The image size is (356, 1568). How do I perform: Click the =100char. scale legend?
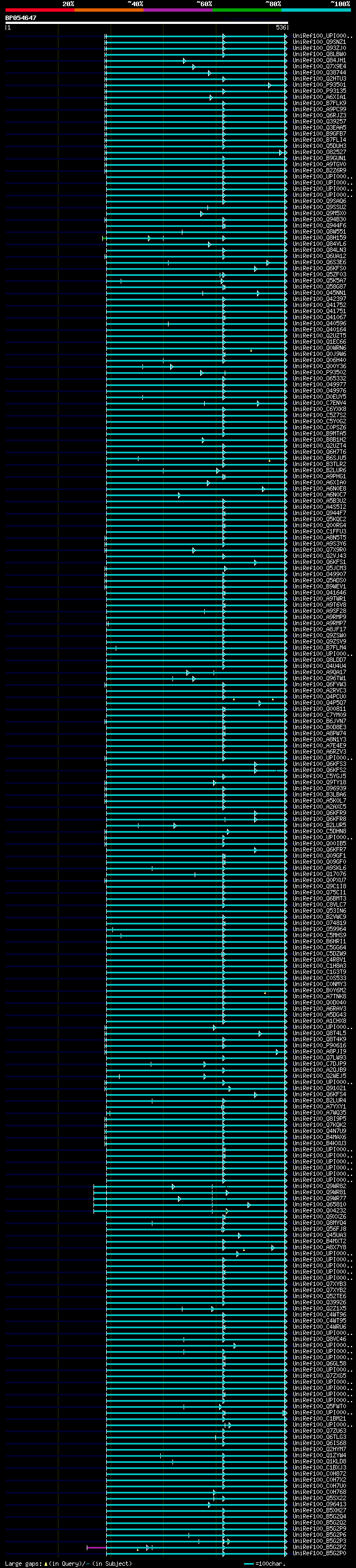(264, 1563)
